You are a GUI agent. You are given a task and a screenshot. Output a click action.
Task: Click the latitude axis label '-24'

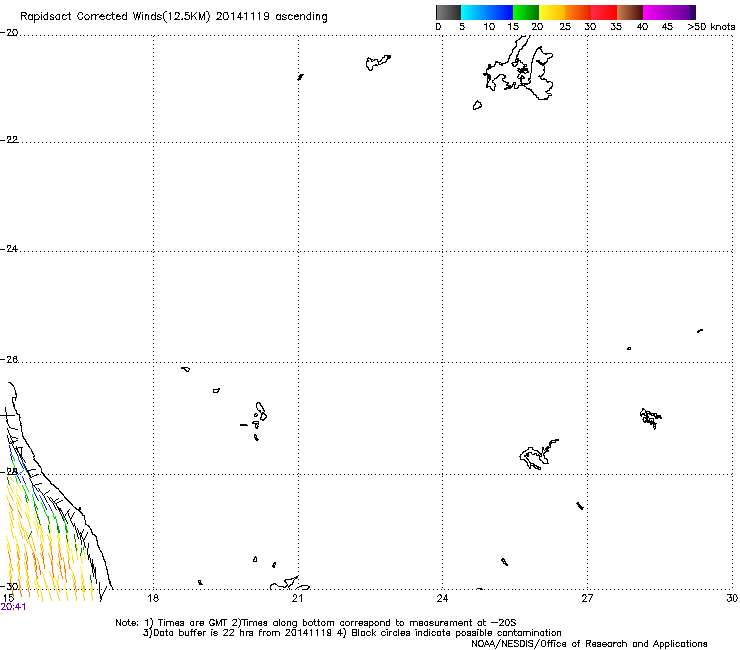[9, 249]
